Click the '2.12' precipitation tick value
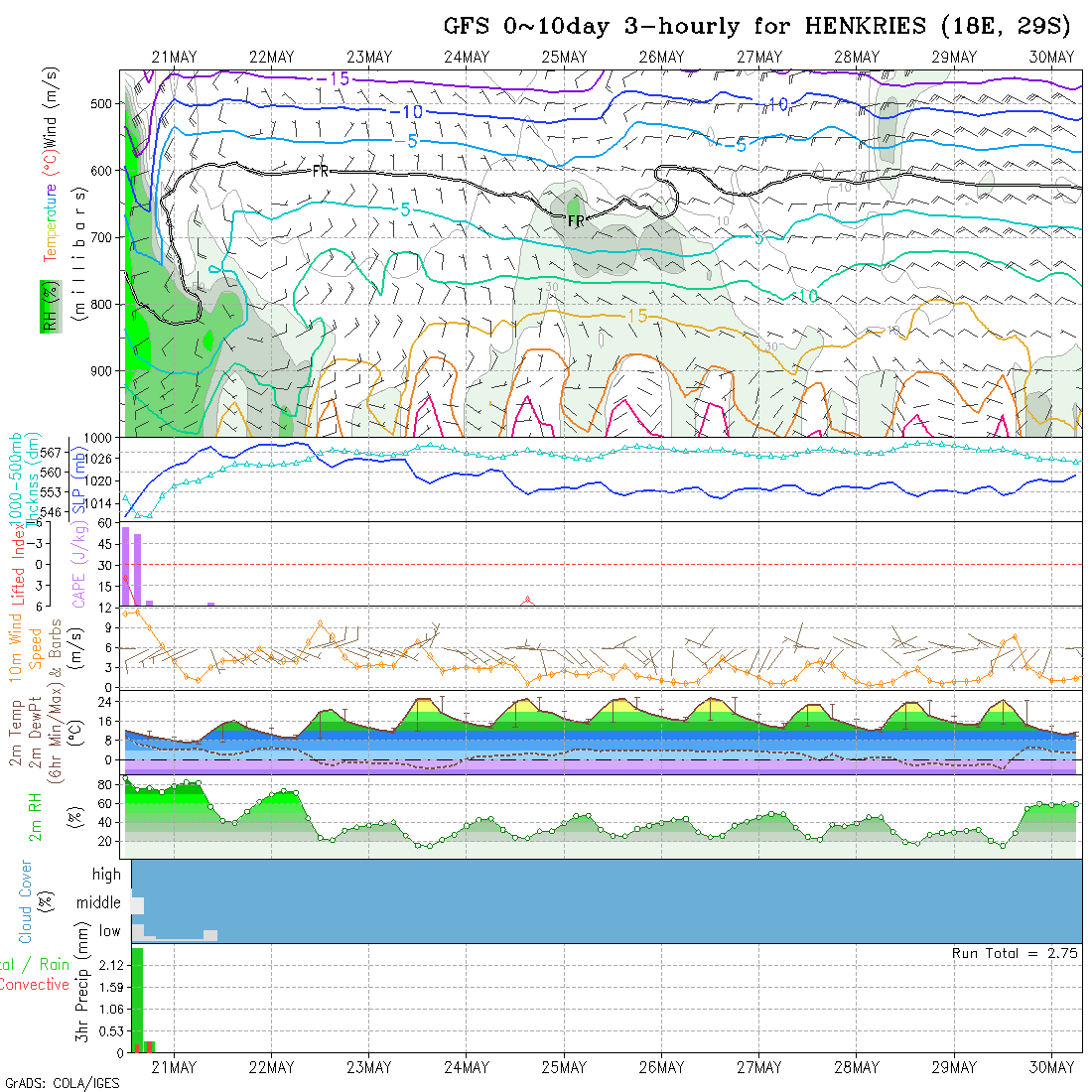This screenshot has width=1092, height=1092. (111, 965)
